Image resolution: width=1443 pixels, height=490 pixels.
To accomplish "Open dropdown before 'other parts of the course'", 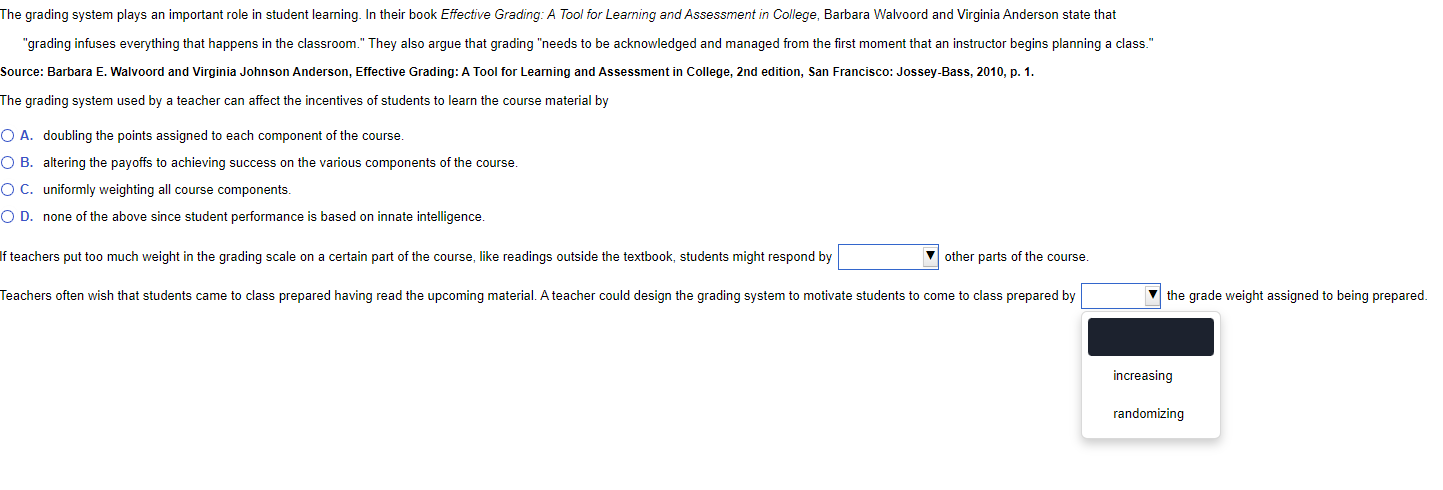I will [888, 257].
